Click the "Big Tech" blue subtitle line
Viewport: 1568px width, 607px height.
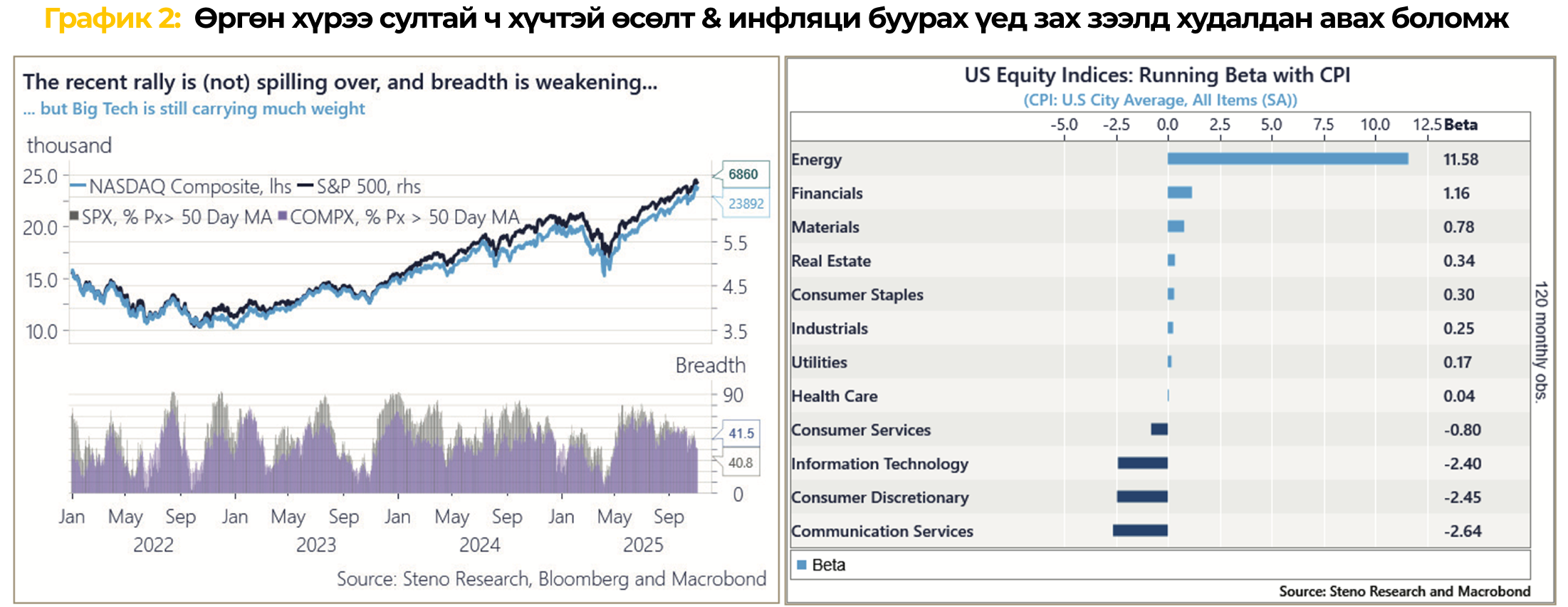(x=194, y=109)
